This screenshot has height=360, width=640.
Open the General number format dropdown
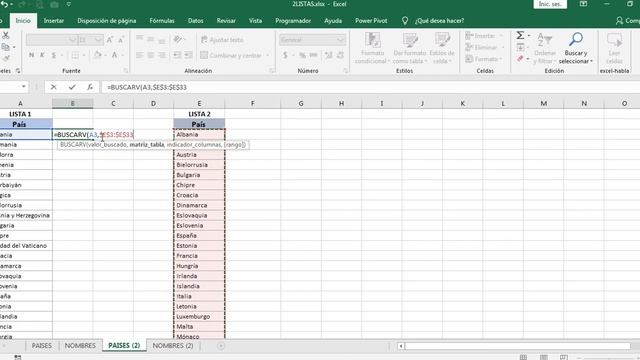[x=340, y=40]
